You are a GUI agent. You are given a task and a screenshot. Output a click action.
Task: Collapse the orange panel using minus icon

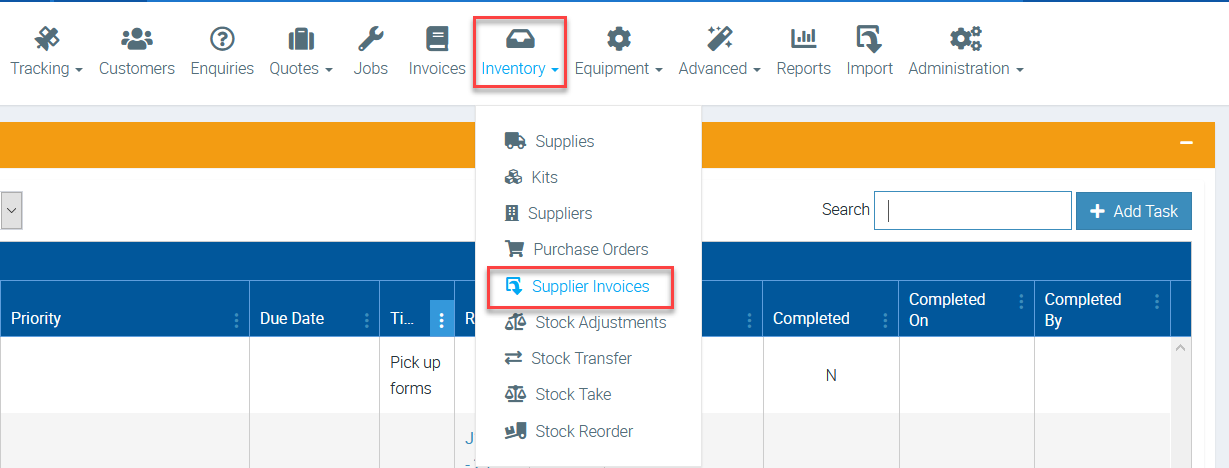(x=1186, y=143)
